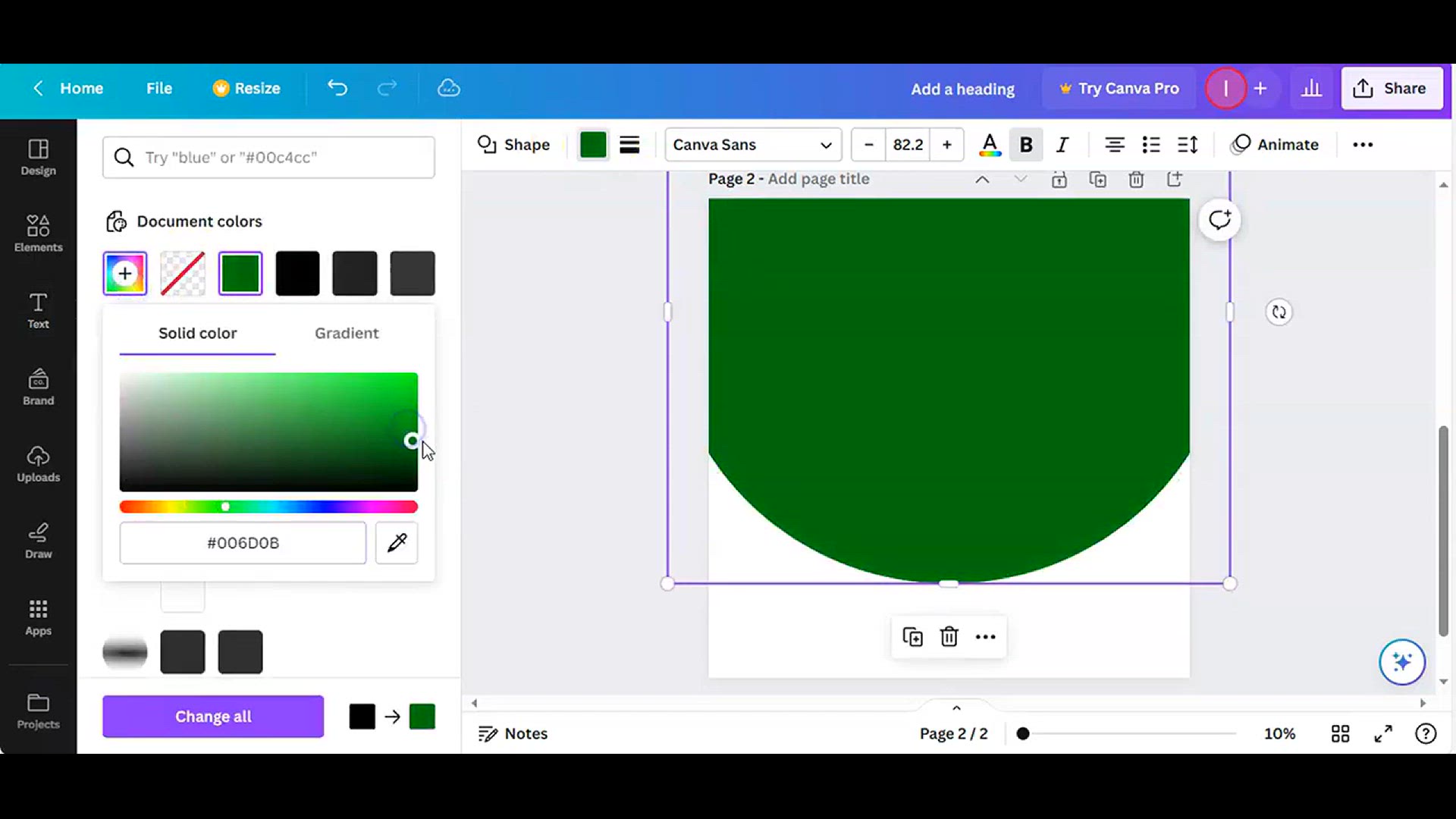Image resolution: width=1456 pixels, height=819 pixels.
Task: Open the Projects folder
Action: 38,711
